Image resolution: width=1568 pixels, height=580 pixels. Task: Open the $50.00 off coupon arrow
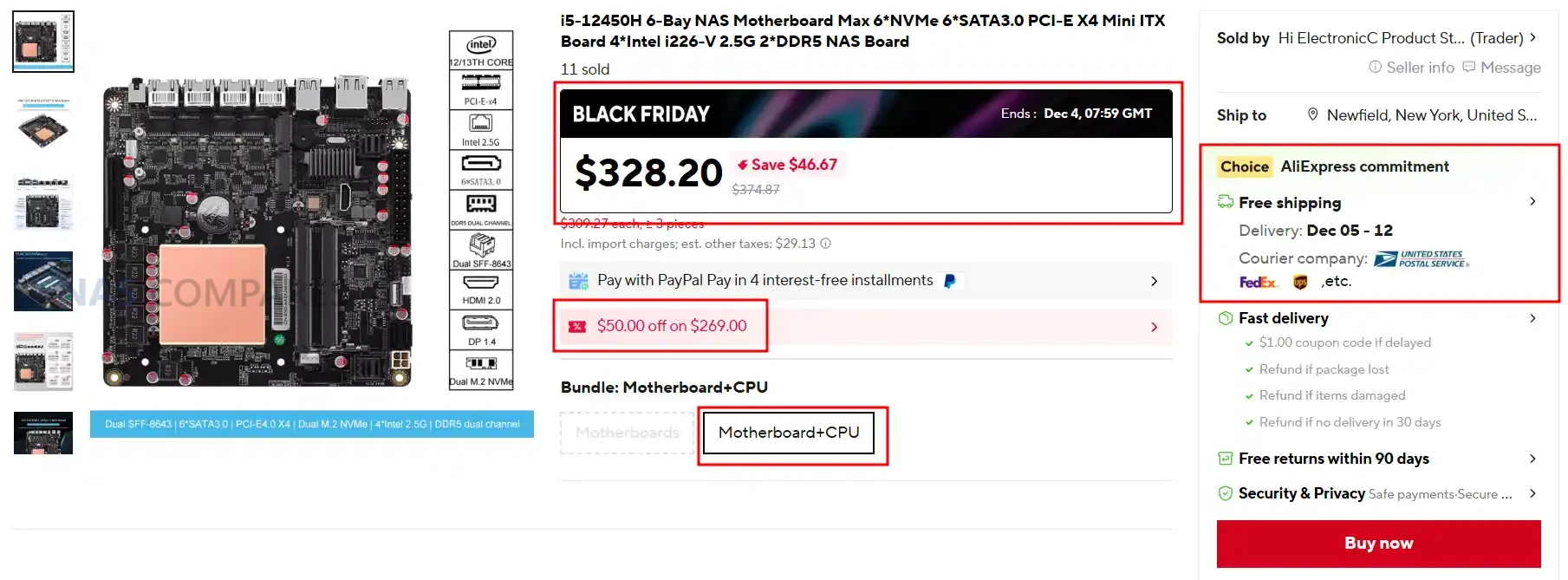1154,327
